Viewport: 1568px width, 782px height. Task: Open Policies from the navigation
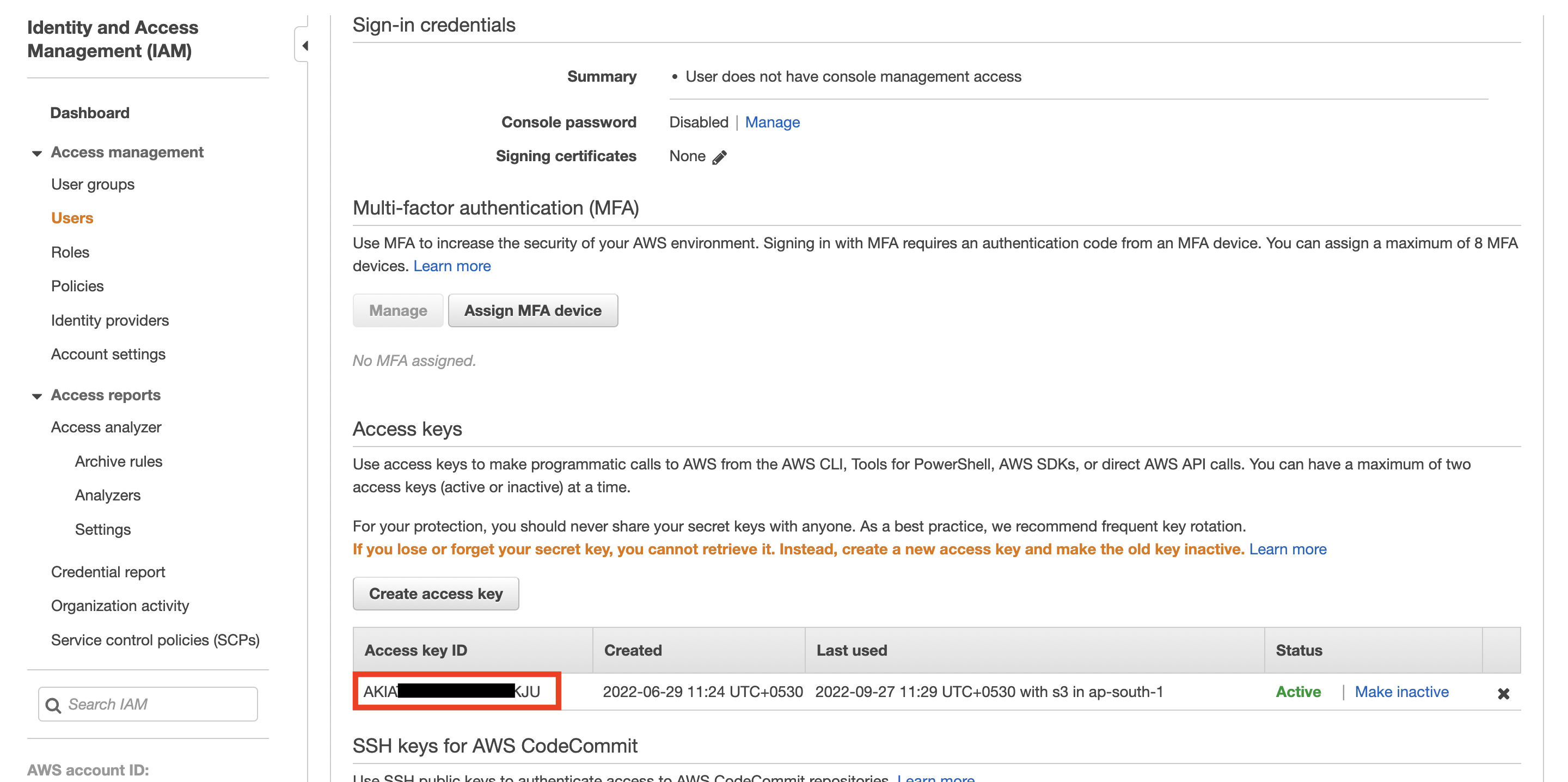77,286
